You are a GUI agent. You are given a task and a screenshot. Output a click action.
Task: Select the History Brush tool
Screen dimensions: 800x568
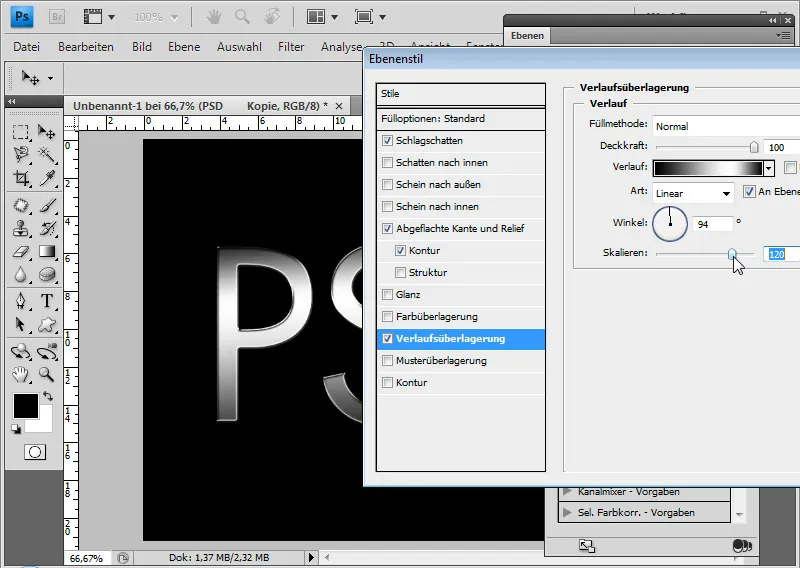(46, 228)
